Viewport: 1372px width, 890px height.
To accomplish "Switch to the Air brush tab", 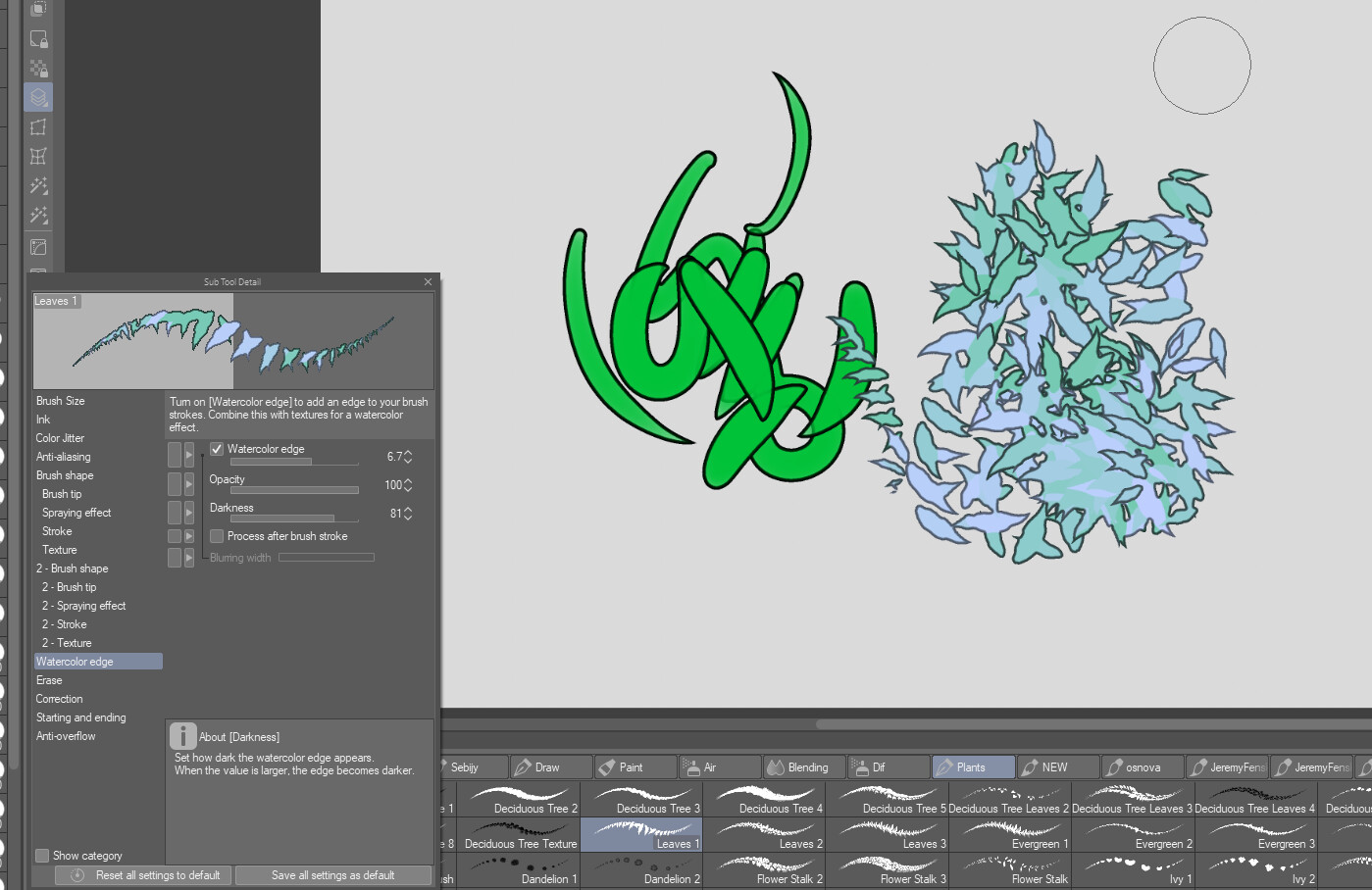I will [x=720, y=767].
